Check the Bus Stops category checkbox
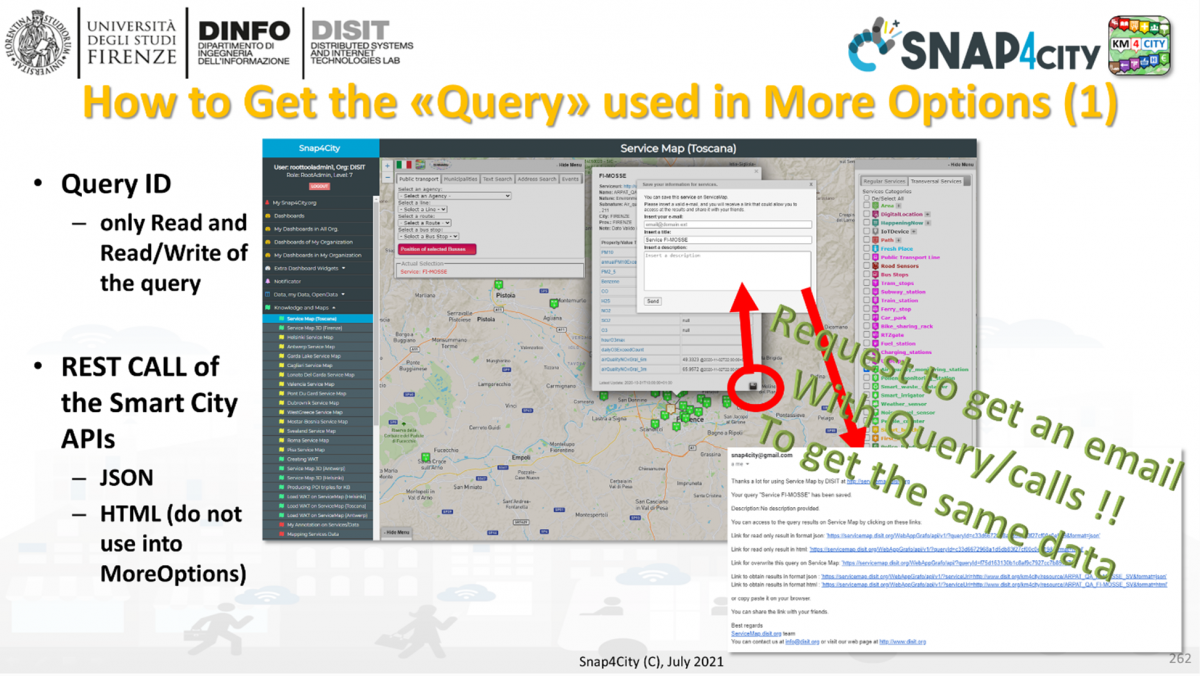1200x676 pixels. coord(867,274)
